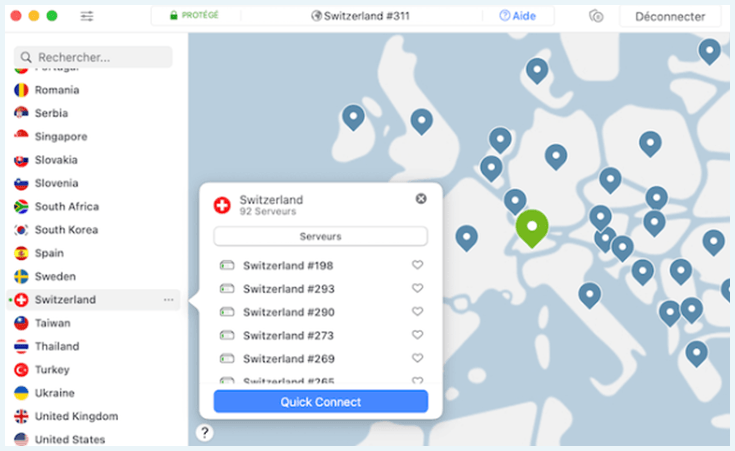Viewport: 735px width, 451px height.
Task: Connect to Switzerland #198 server
Action: pos(288,266)
